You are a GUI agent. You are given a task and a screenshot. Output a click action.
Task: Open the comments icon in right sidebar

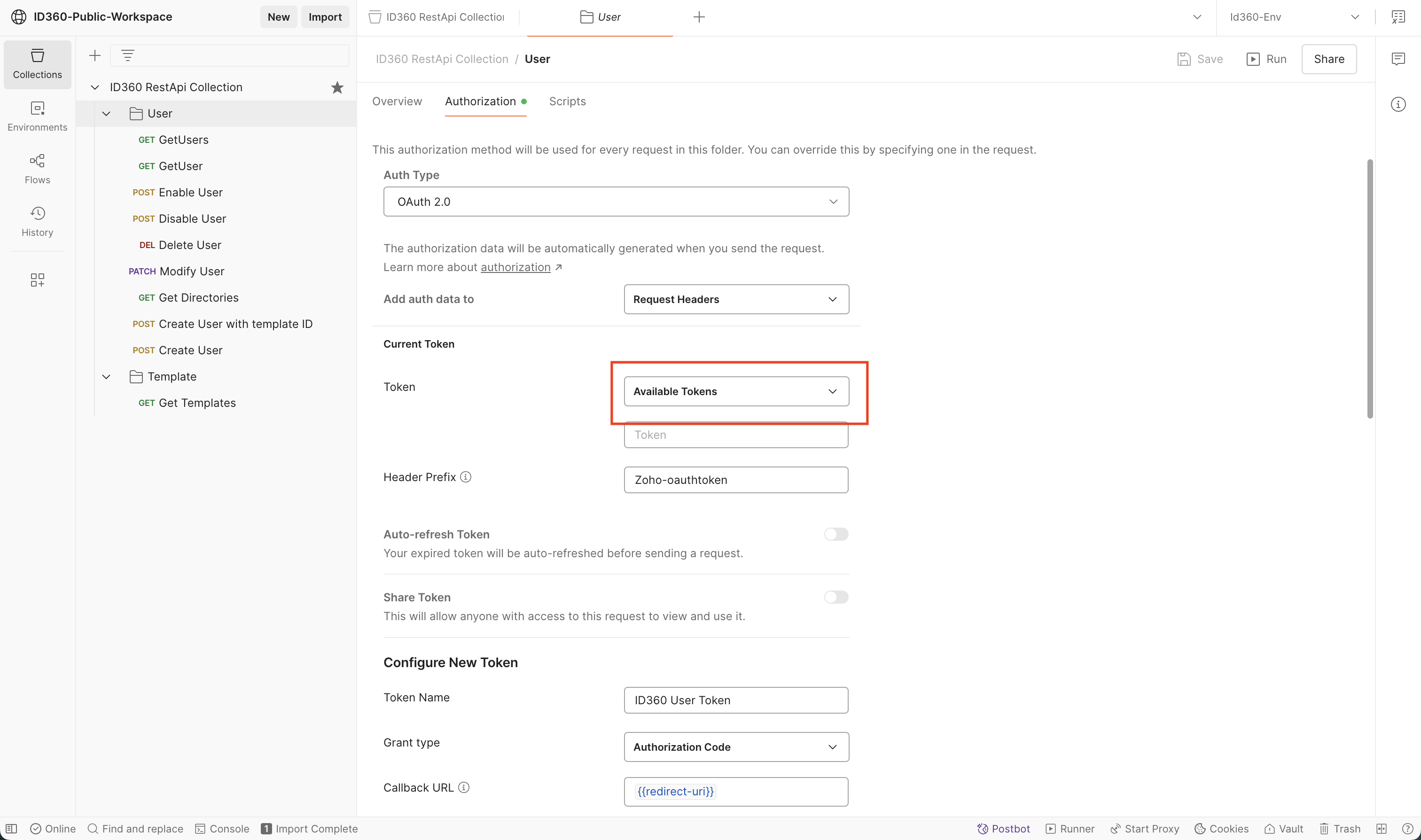click(1398, 59)
